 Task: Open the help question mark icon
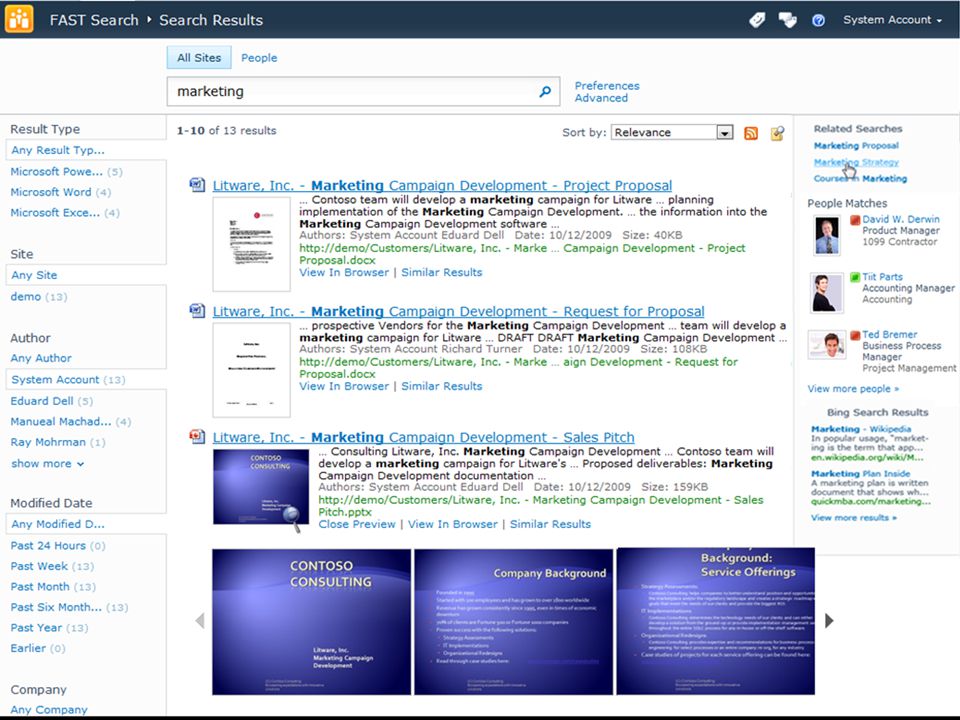click(818, 21)
